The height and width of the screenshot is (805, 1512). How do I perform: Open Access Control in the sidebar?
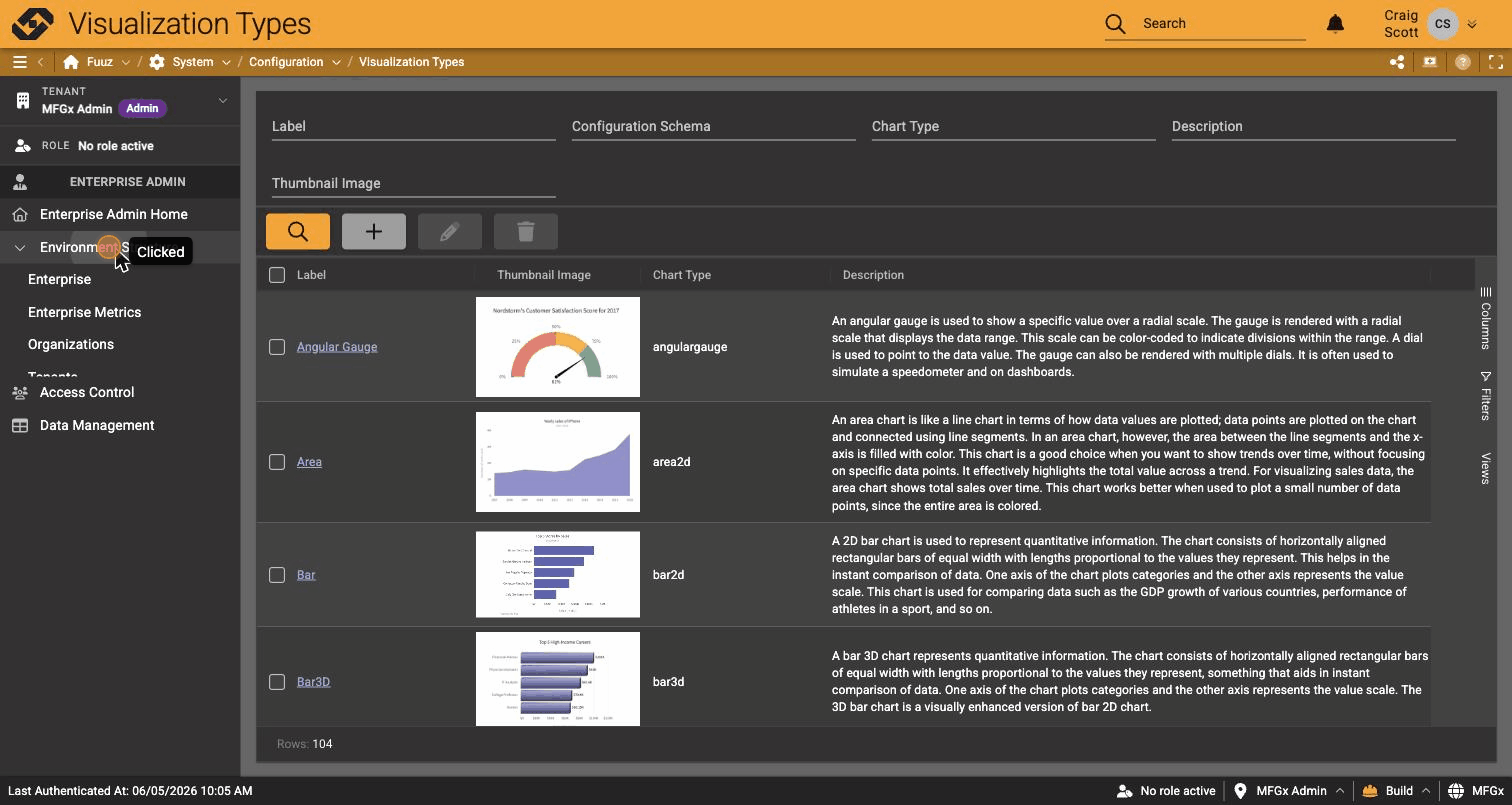(x=87, y=393)
